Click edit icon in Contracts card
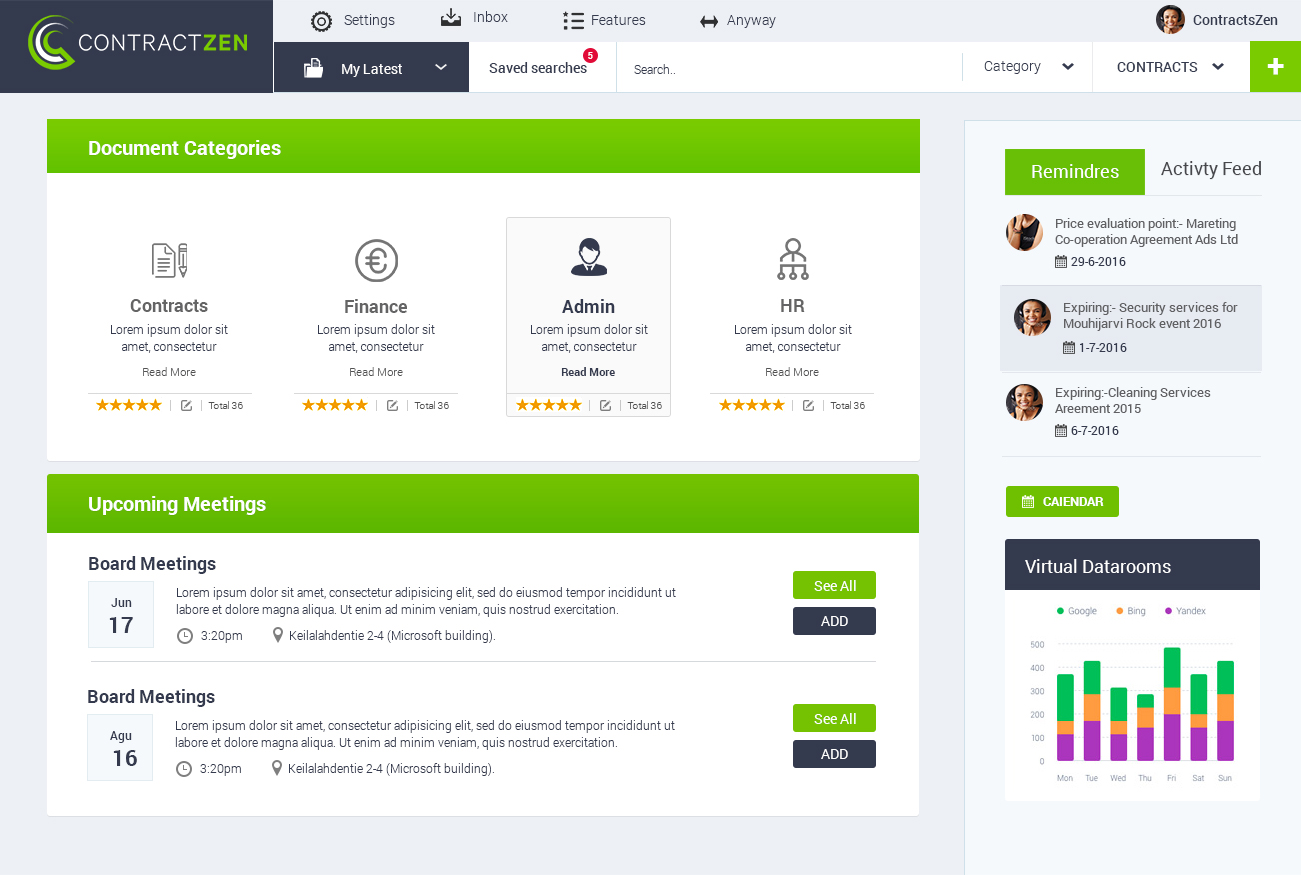 point(186,405)
